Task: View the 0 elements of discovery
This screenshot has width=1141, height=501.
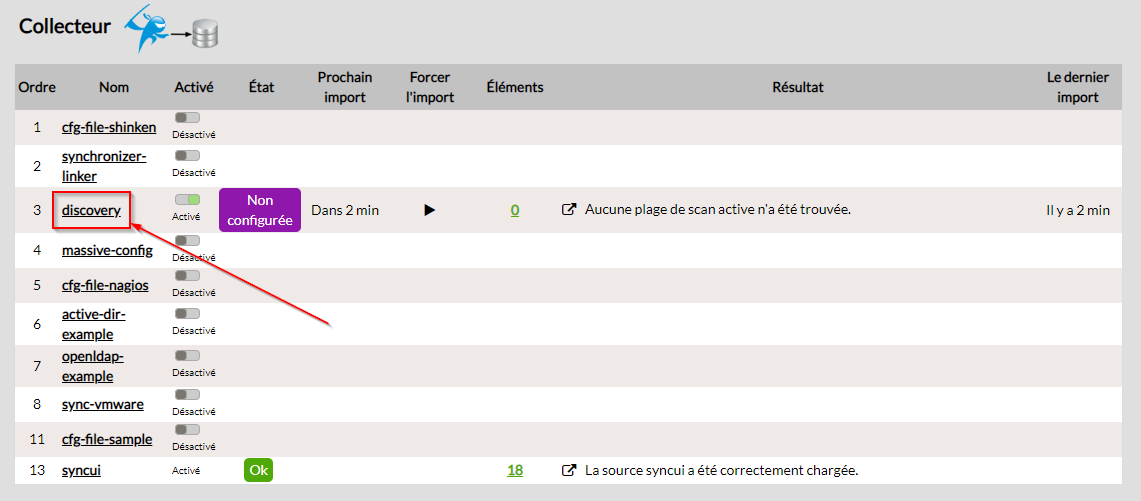Action: (515, 210)
